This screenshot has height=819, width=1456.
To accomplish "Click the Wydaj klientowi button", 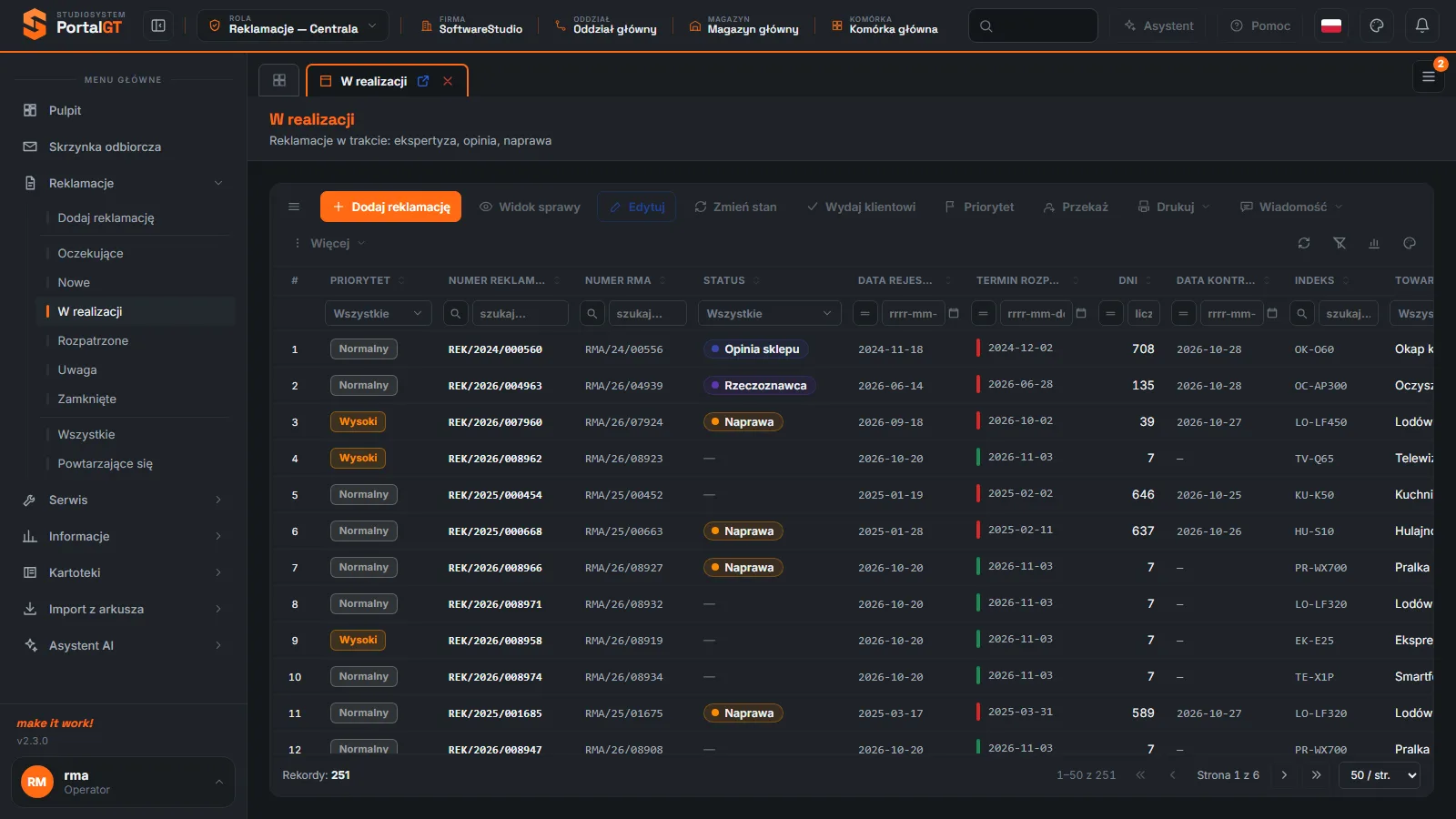I will coord(861,207).
